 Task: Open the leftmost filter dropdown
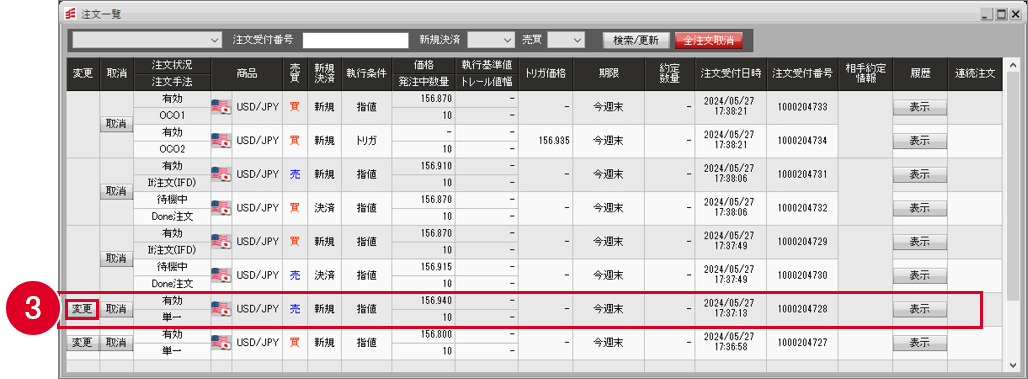(x=148, y=40)
